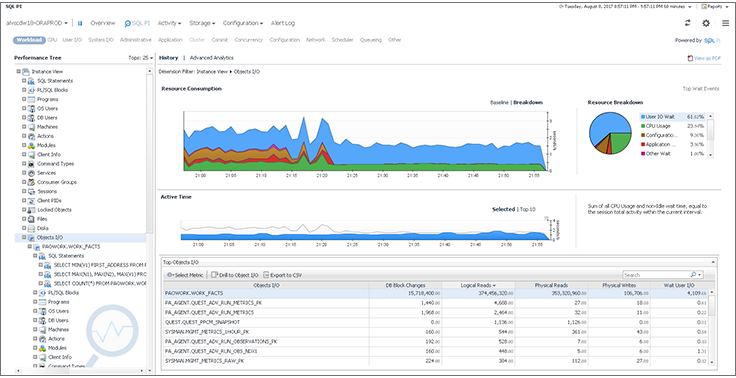Click the SQL PI magnifier icon in navigation
This screenshot has height=378, width=736.
coord(127,23)
